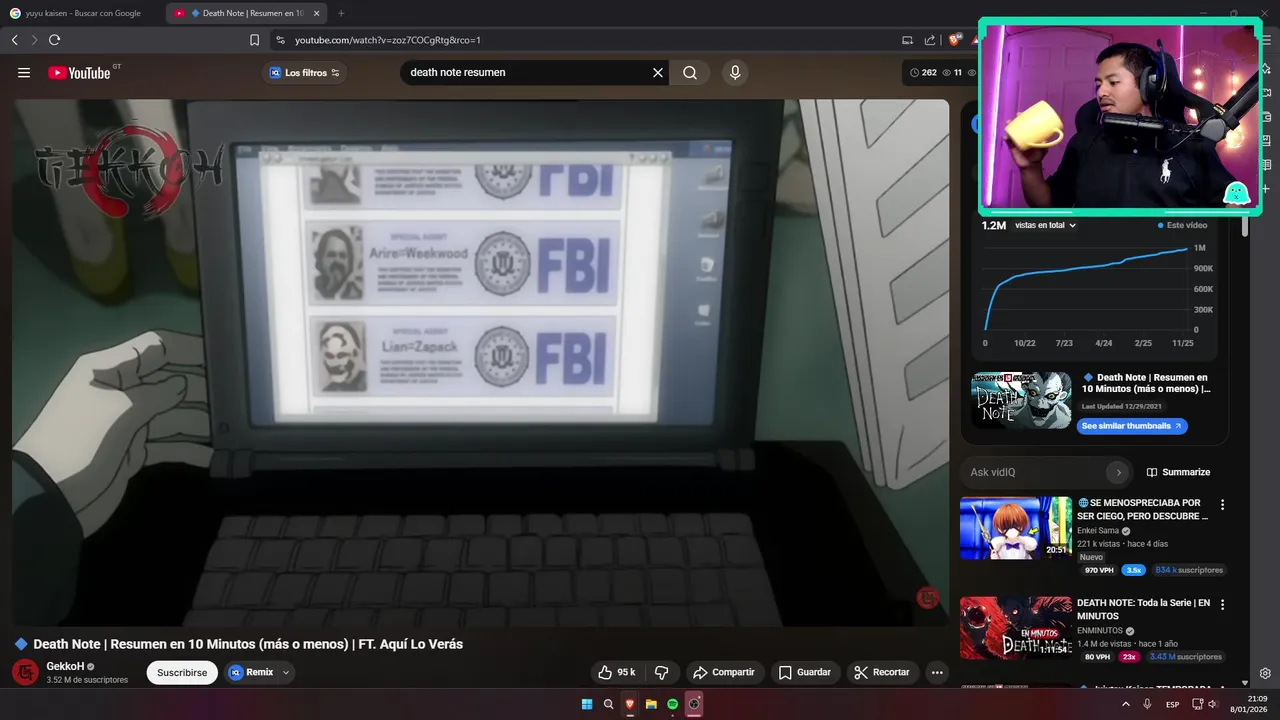Viewport: 1280px width, 720px height.
Task: Go back with the browser back arrow
Action: click(14, 40)
